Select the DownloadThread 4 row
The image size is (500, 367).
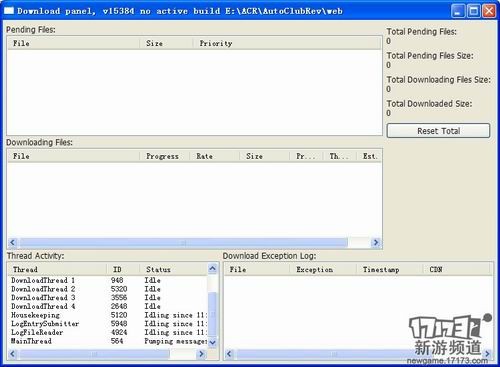point(107,306)
